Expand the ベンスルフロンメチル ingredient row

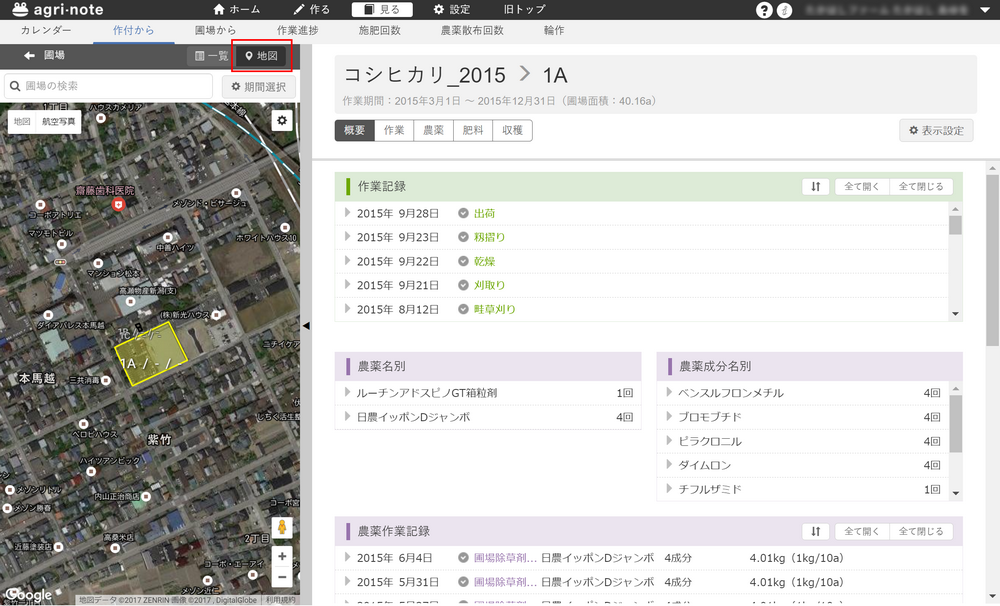[x=670, y=393]
